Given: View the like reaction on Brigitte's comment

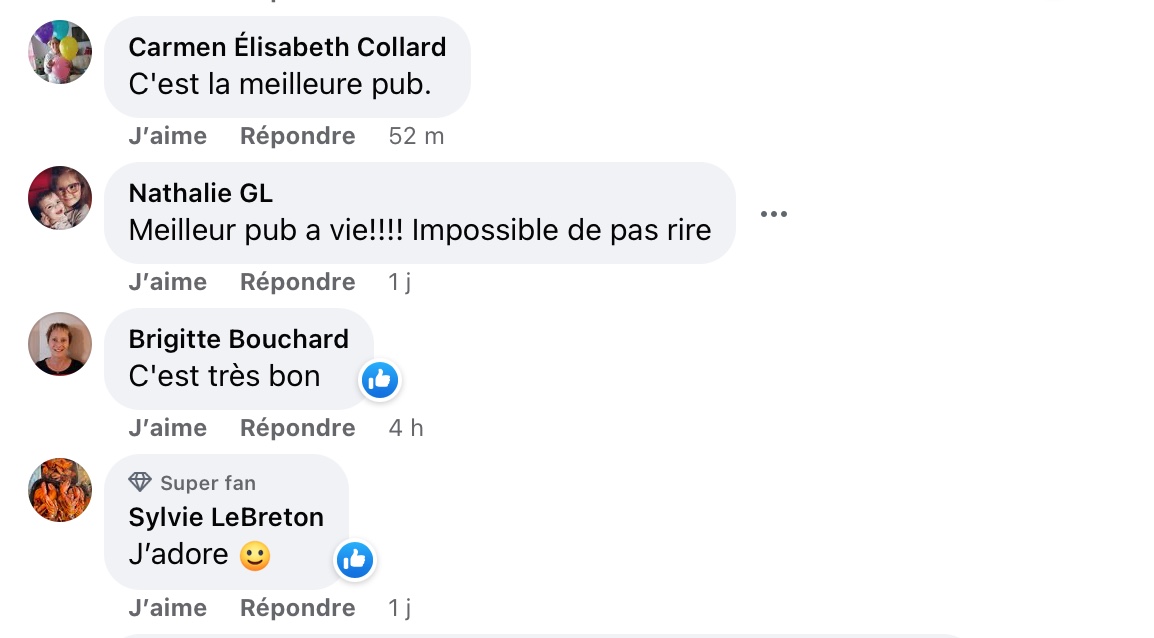Looking at the screenshot, I should 380,380.
